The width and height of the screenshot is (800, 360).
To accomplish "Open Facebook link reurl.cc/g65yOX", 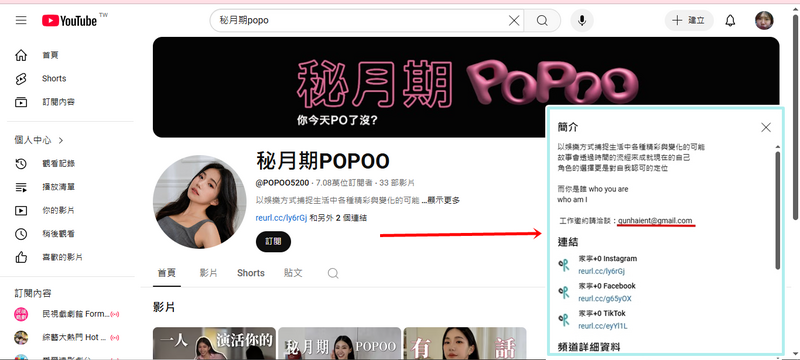I will (605, 299).
